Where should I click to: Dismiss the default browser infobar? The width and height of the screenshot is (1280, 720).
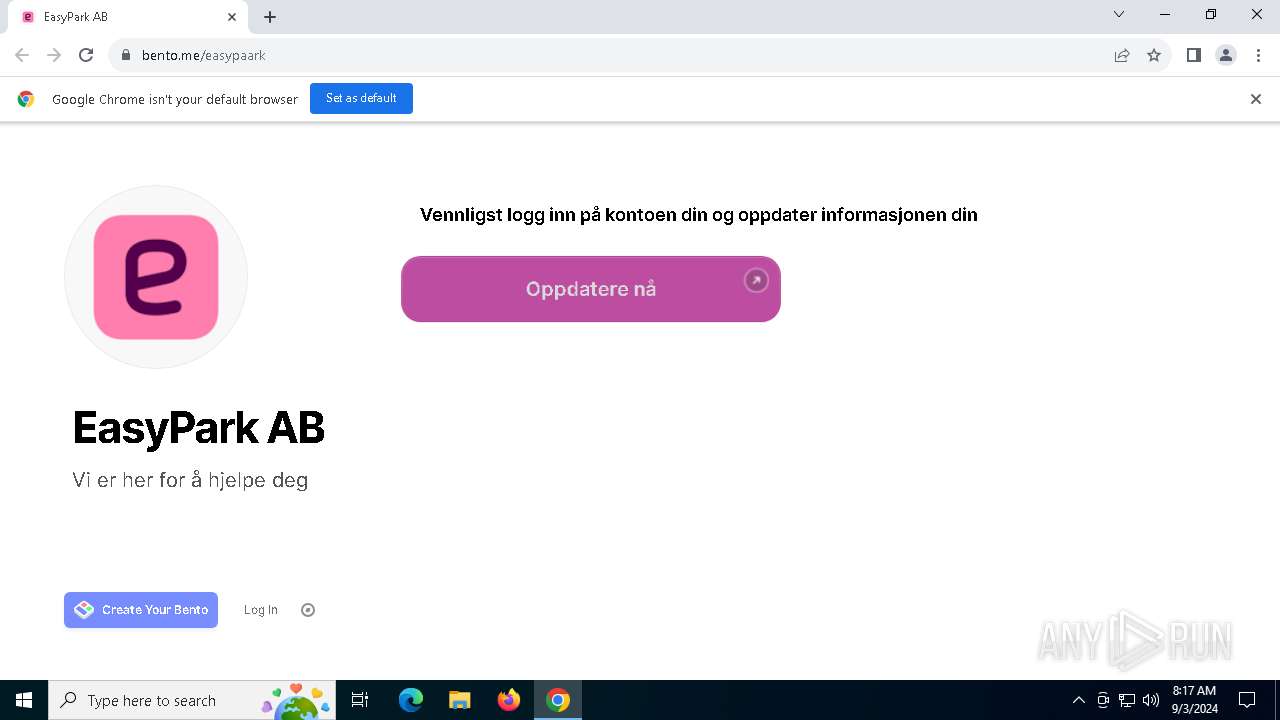(1256, 99)
